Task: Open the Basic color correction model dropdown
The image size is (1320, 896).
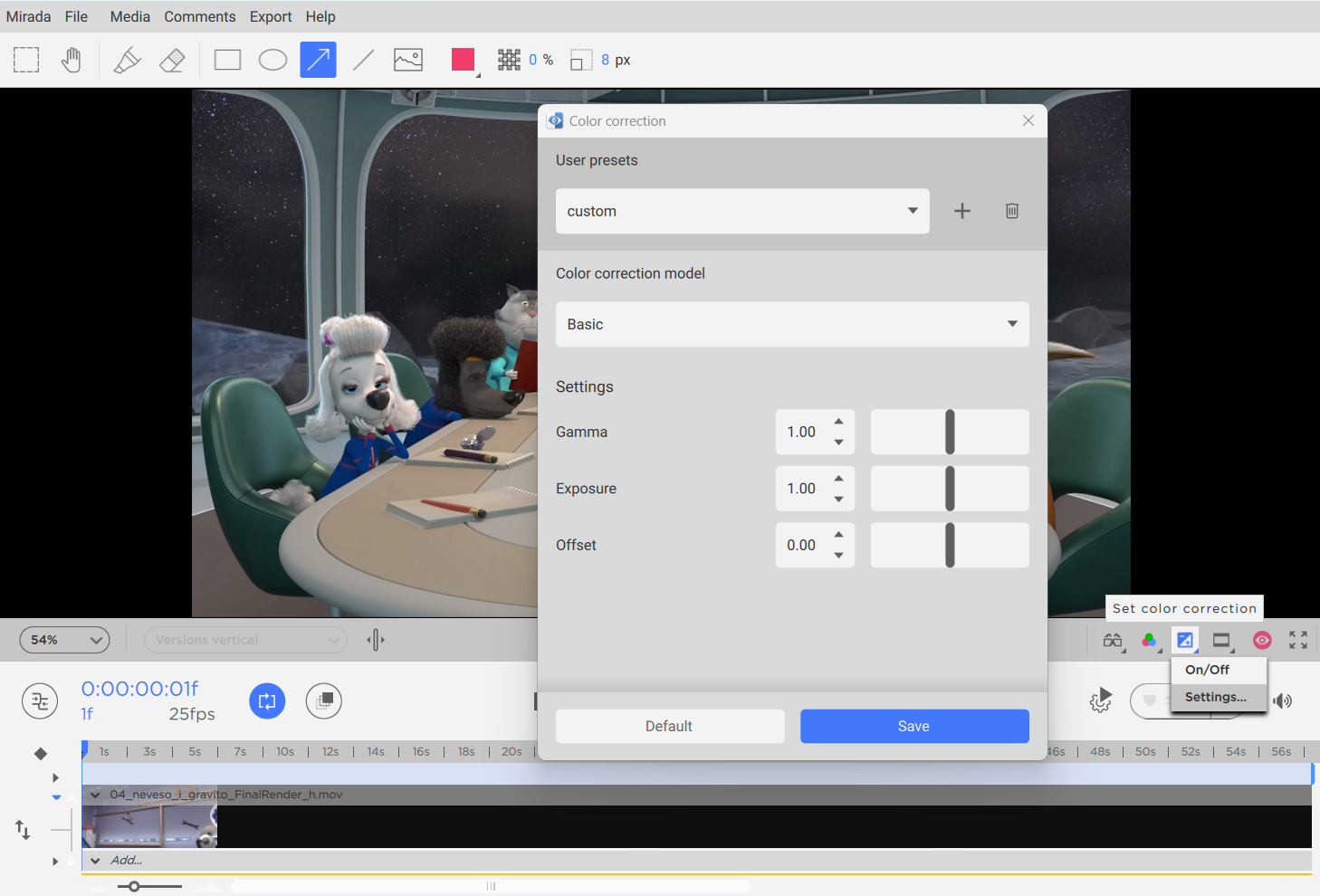Action: coord(792,324)
